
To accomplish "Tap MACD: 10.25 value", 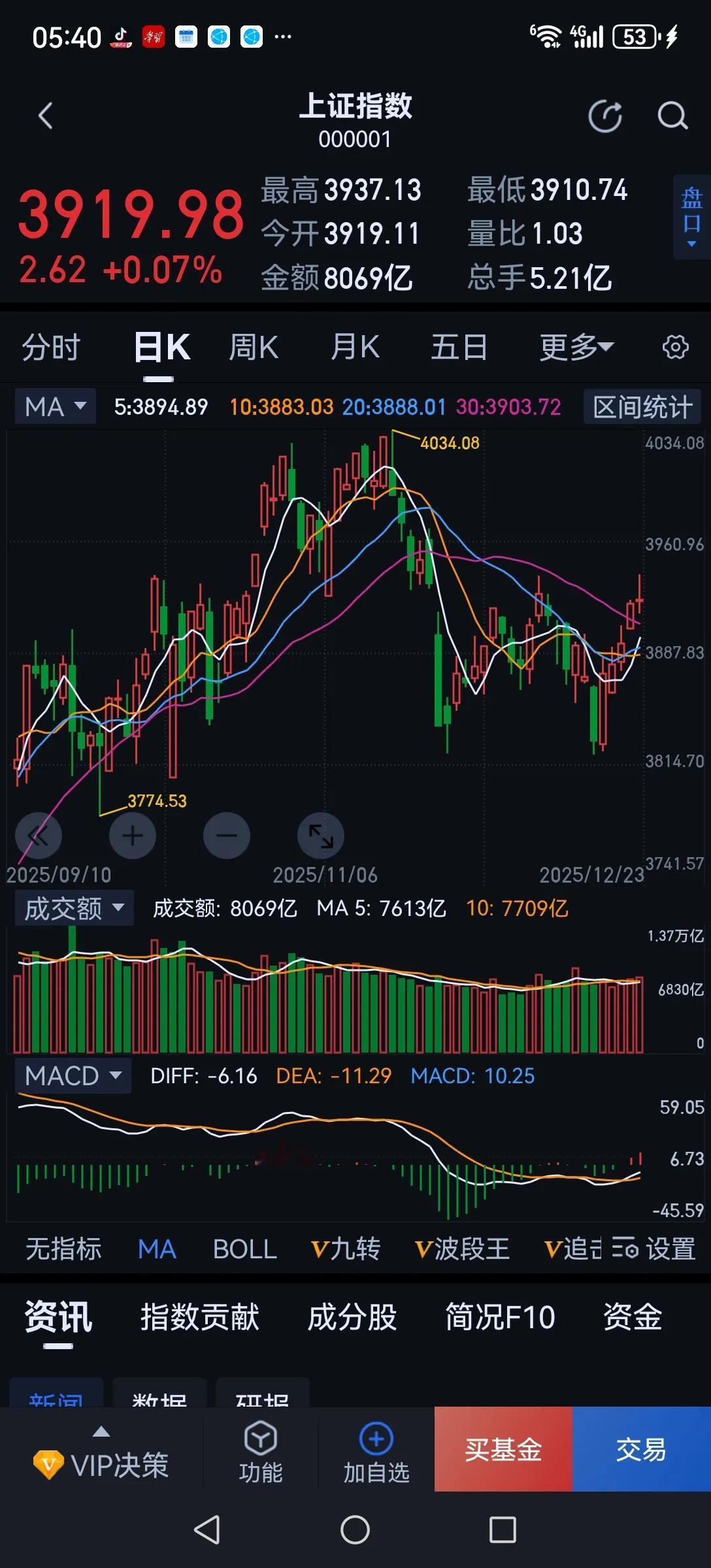I will (472, 1076).
